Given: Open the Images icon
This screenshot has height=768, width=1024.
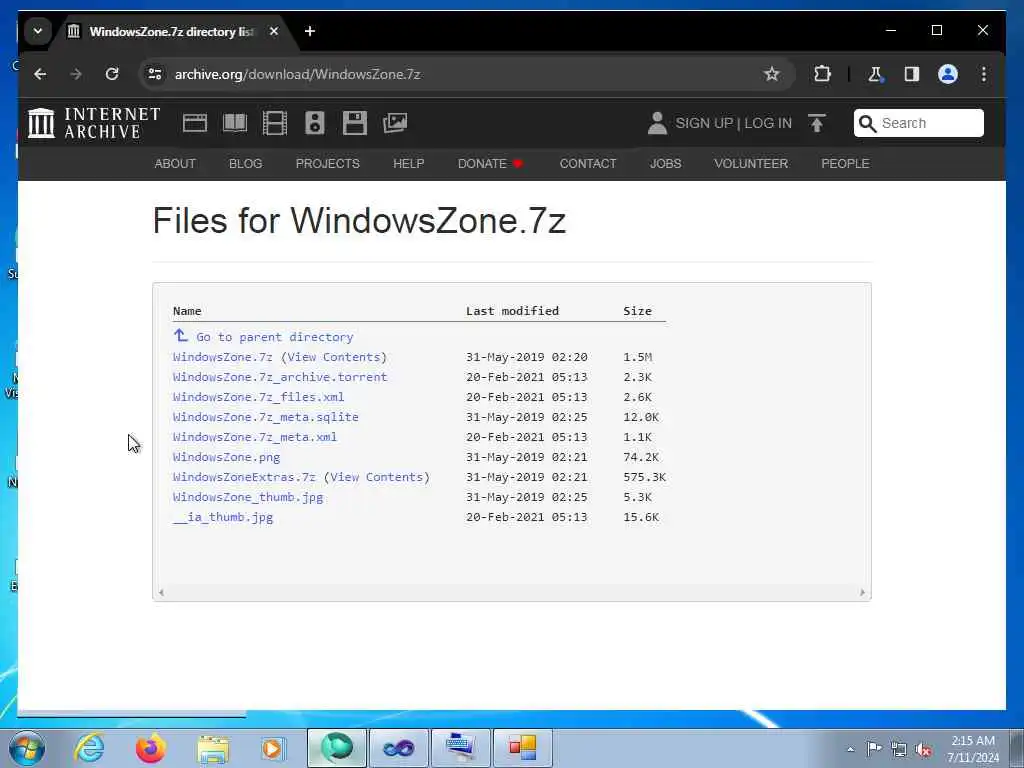Looking at the screenshot, I should click(x=394, y=123).
